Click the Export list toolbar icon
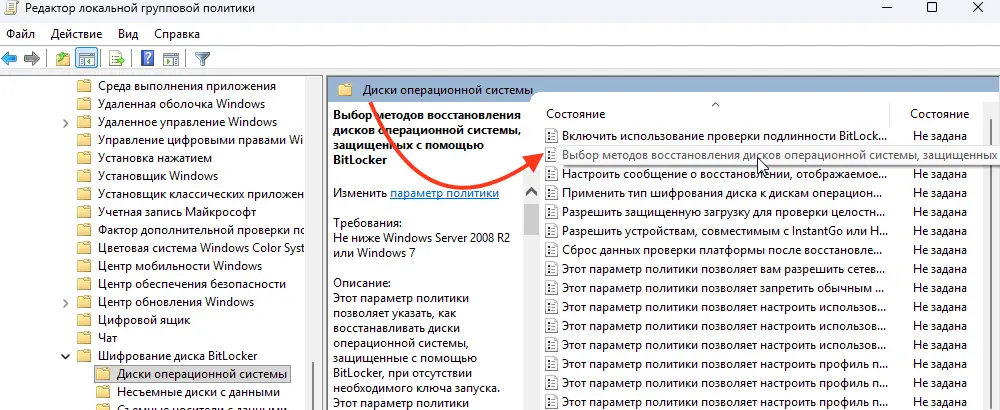 click(x=116, y=58)
